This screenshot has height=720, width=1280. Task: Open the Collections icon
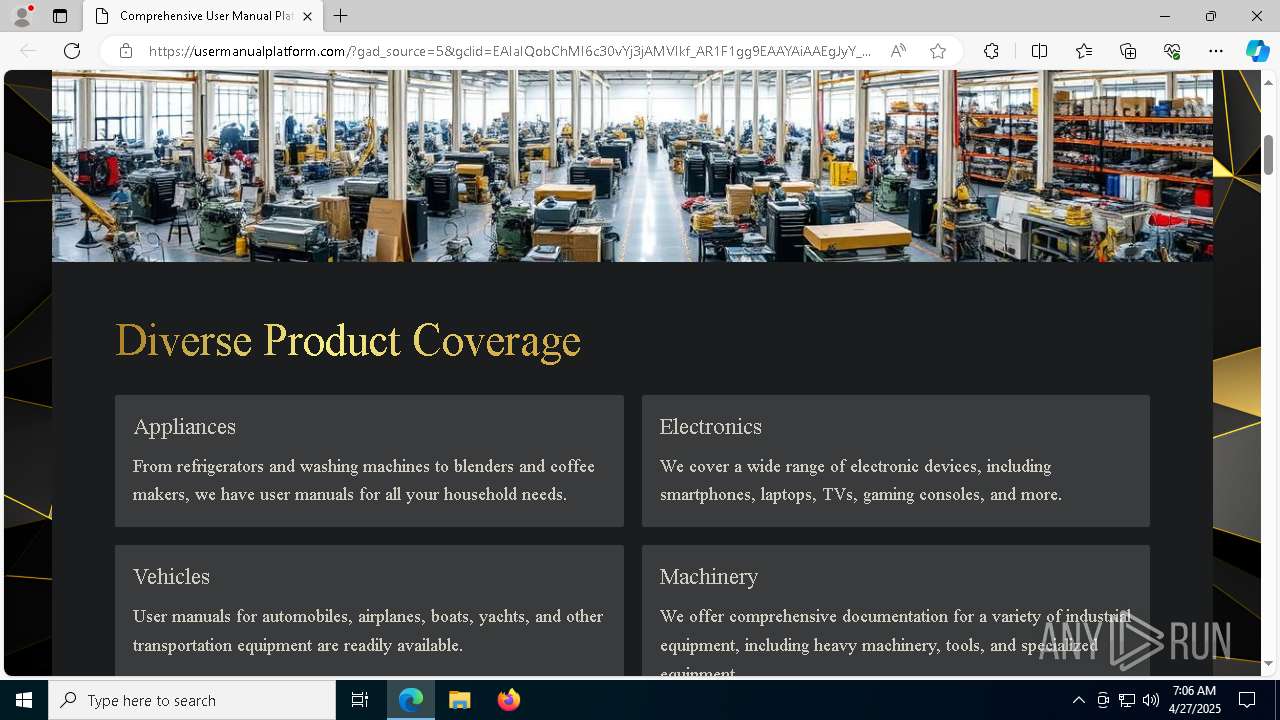pos(1128,51)
